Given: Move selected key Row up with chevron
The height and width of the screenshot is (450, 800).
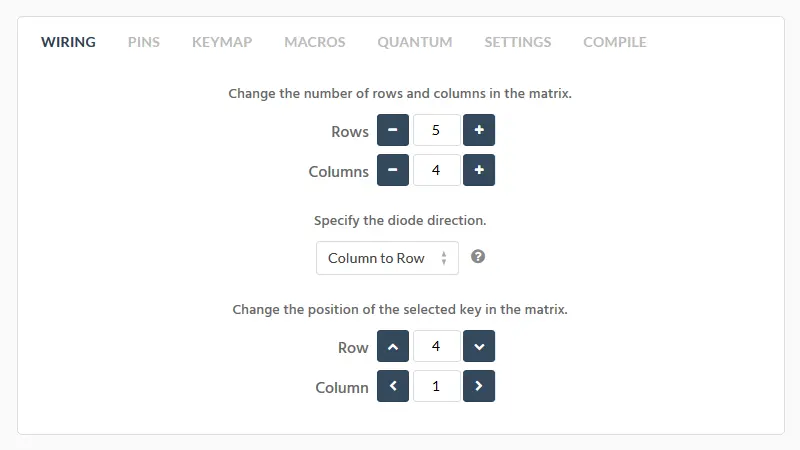Looking at the screenshot, I should [x=393, y=346].
